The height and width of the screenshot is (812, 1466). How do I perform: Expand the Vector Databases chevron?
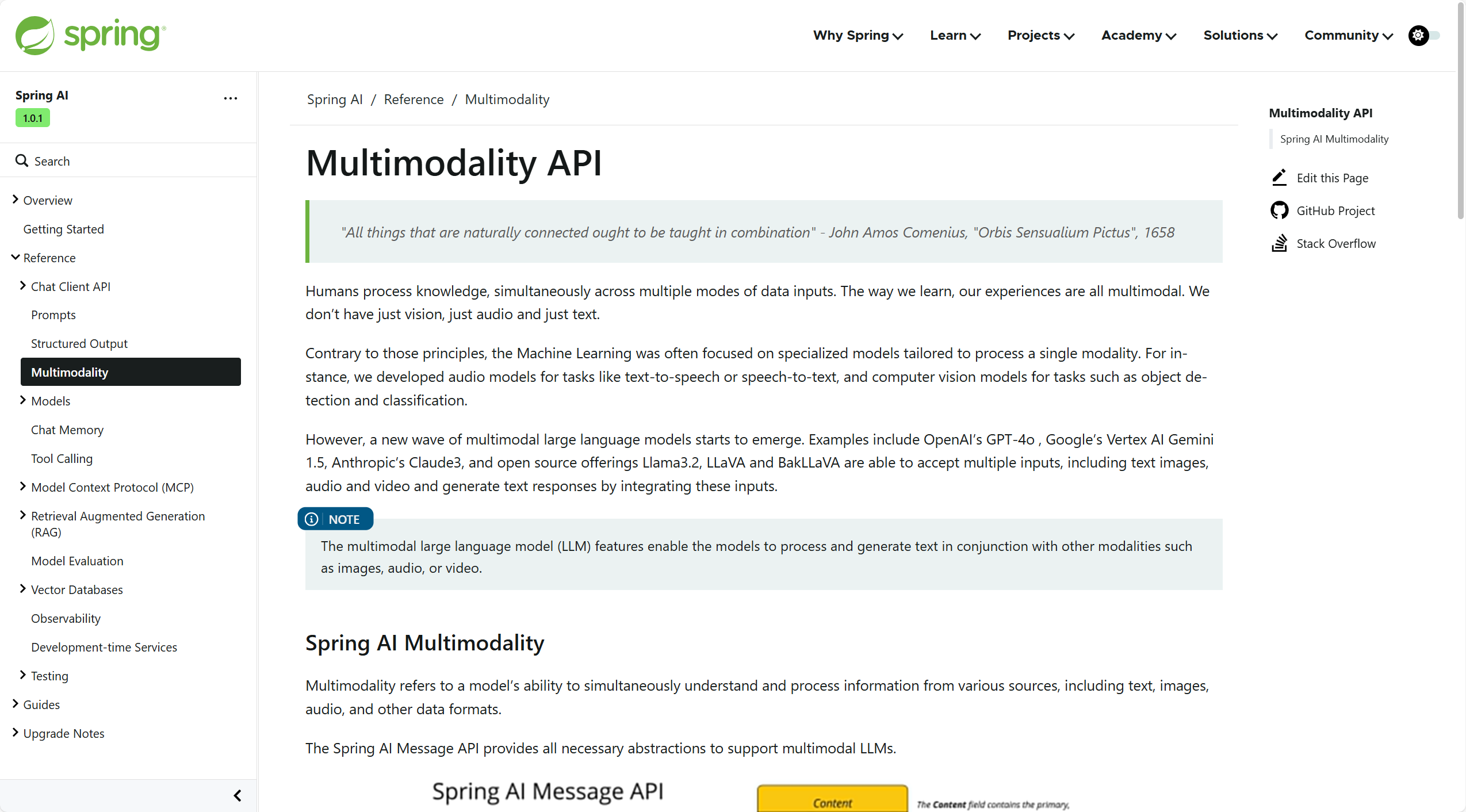23,589
